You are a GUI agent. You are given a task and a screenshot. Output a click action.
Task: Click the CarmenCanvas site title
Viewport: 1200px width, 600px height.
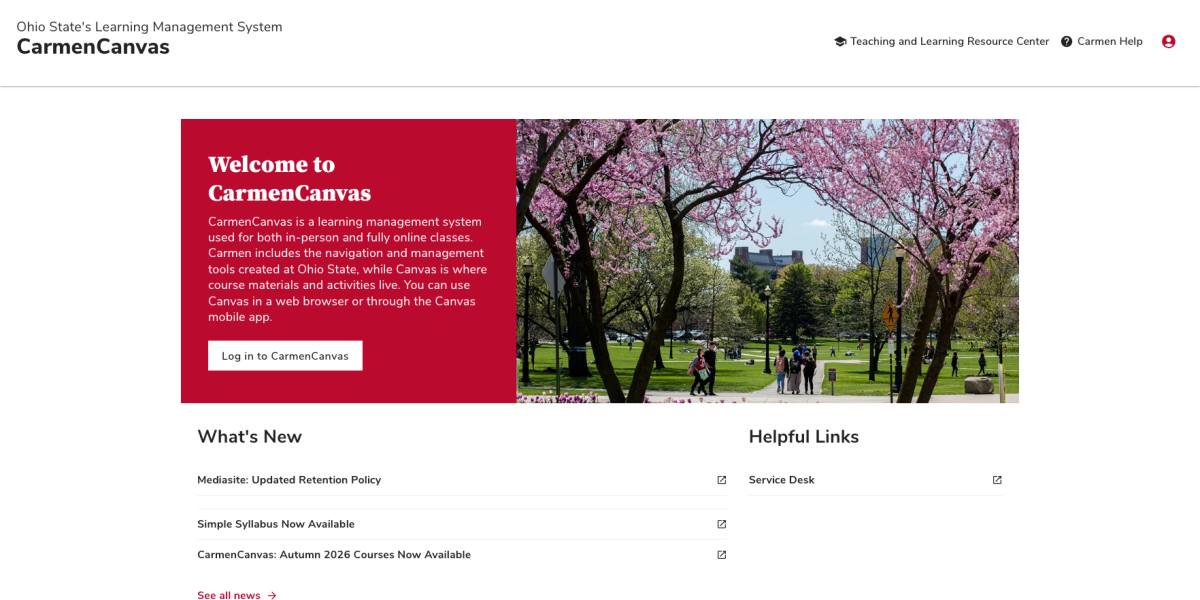click(93, 47)
